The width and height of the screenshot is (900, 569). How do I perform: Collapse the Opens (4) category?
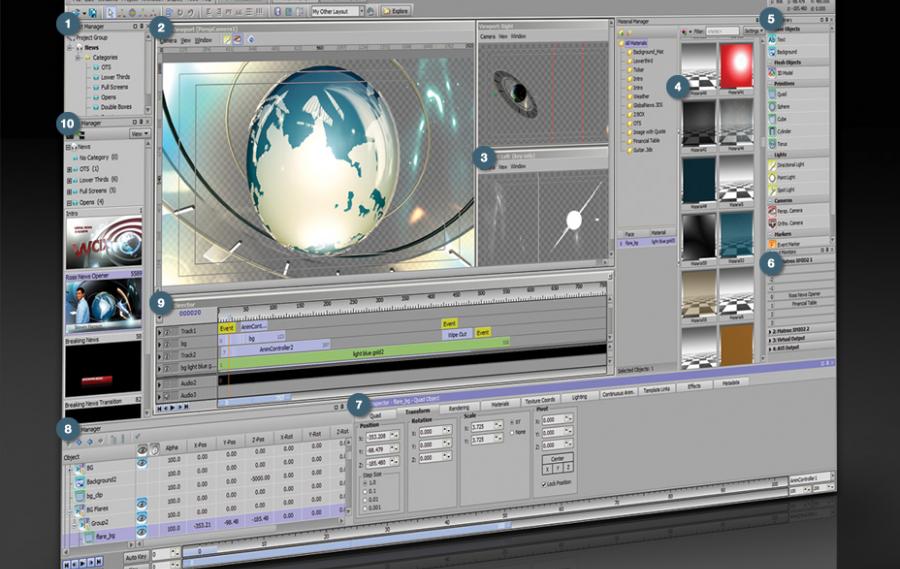(x=69, y=203)
